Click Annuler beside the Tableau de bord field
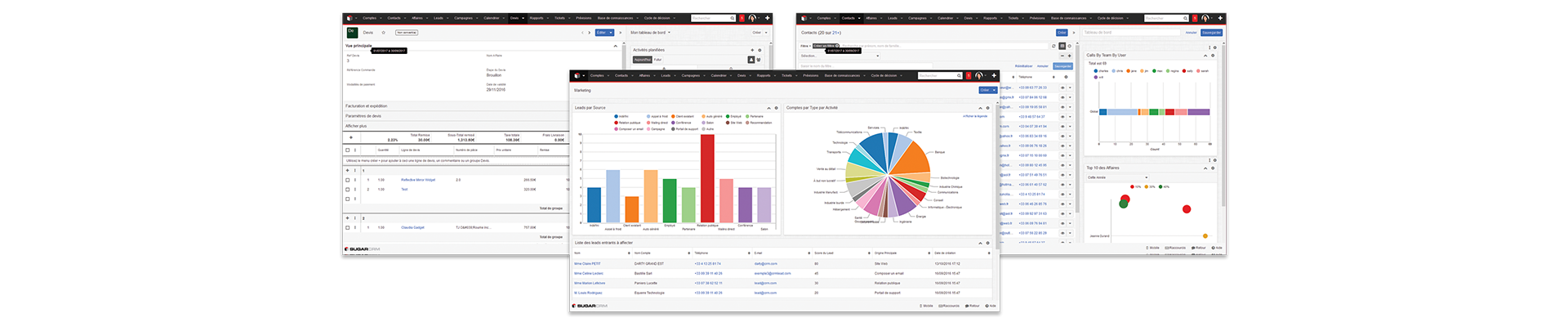This screenshot has width=1568, height=327. point(1191,33)
